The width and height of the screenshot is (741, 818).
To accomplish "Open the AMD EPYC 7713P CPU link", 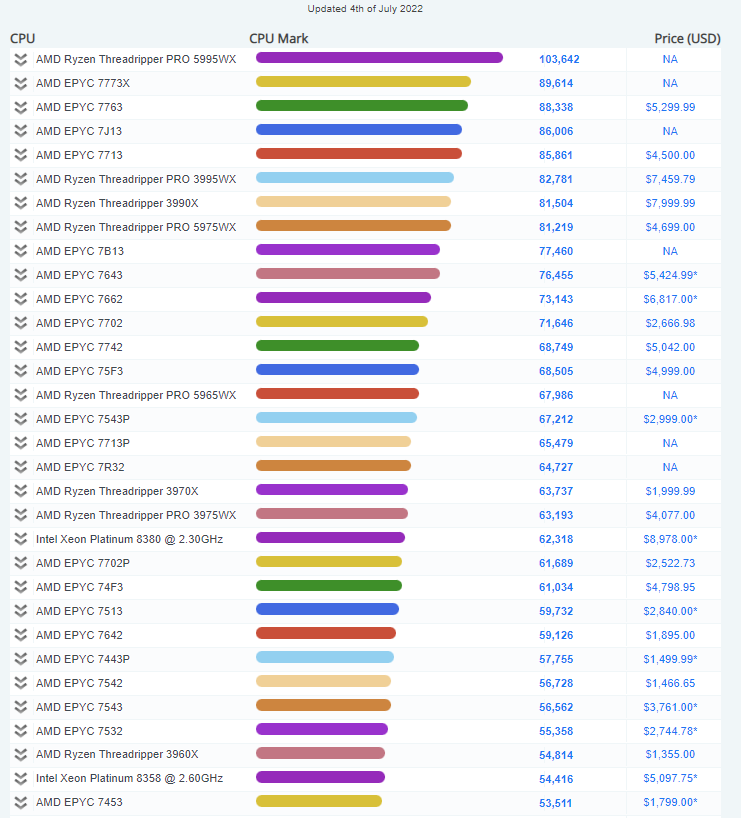I will pyautogui.click(x=82, y=443).
